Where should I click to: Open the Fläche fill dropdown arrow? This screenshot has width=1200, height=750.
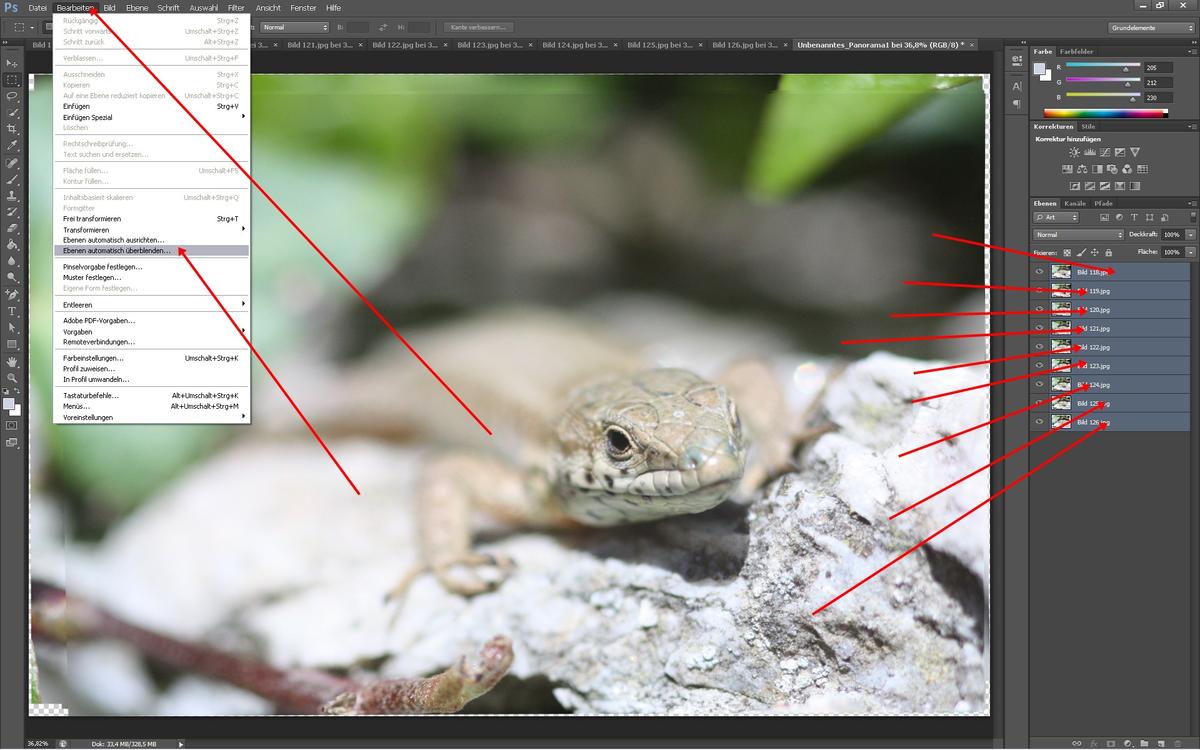1190,252
